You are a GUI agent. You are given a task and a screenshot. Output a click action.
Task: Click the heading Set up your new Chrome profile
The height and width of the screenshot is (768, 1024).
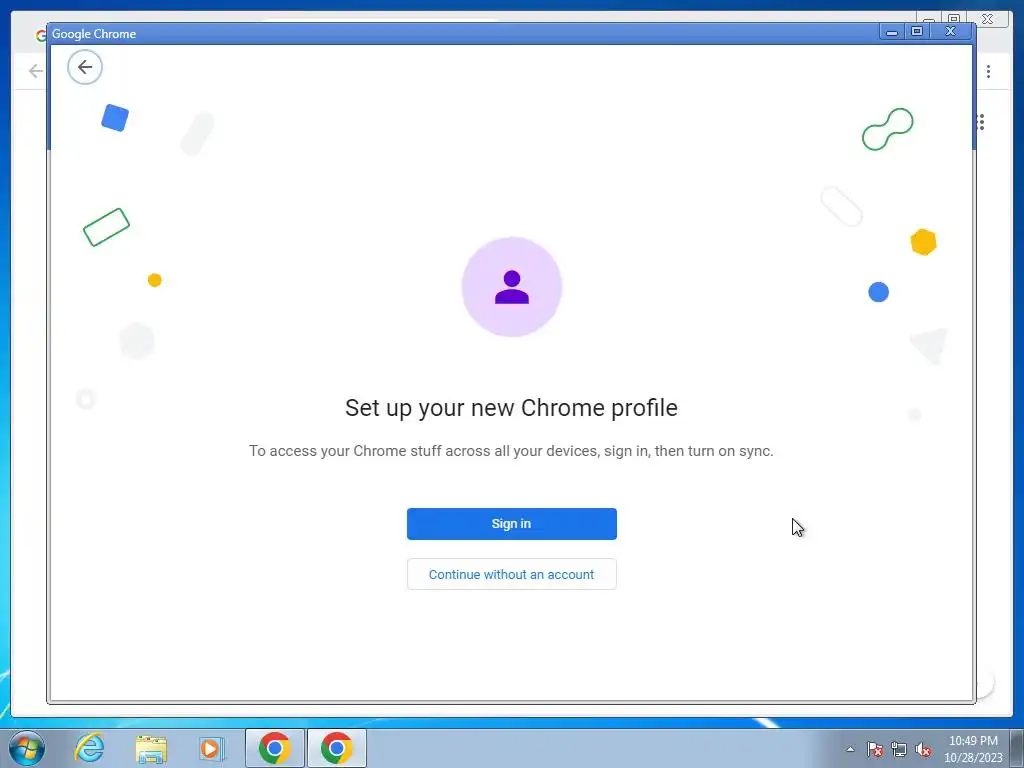[x=511, y=408]
